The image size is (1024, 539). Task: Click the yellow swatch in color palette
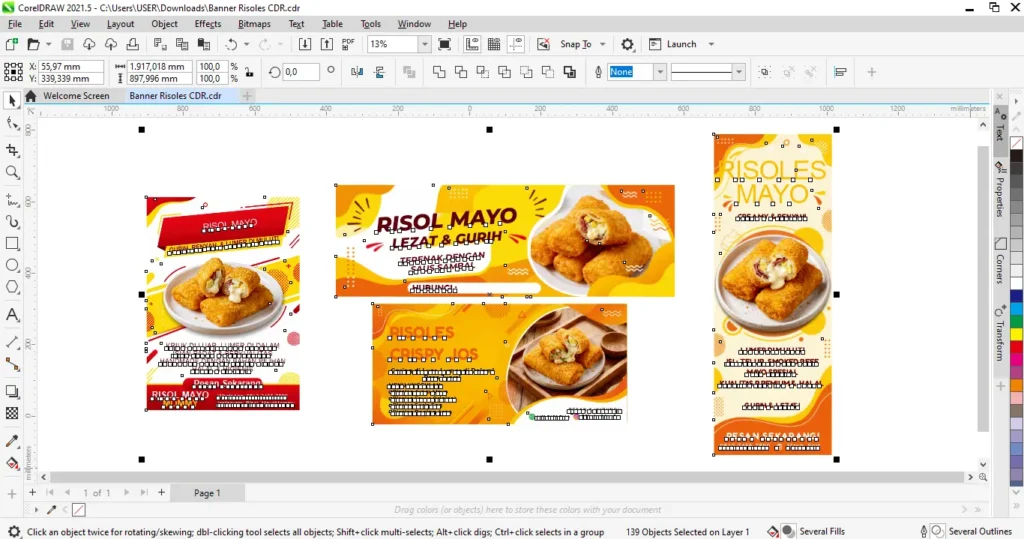1016,334
